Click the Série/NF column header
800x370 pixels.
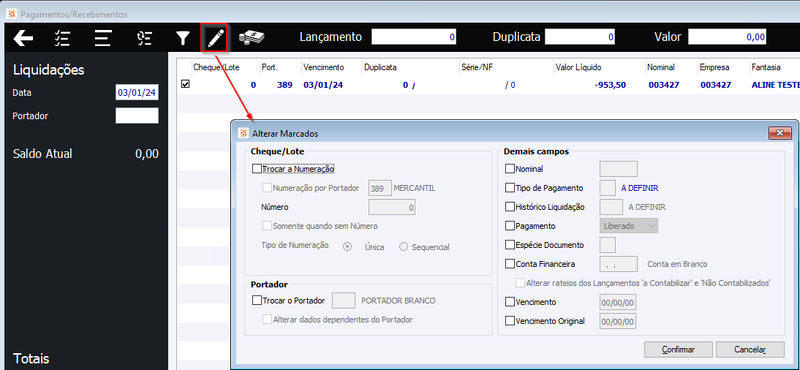point(478,67)
